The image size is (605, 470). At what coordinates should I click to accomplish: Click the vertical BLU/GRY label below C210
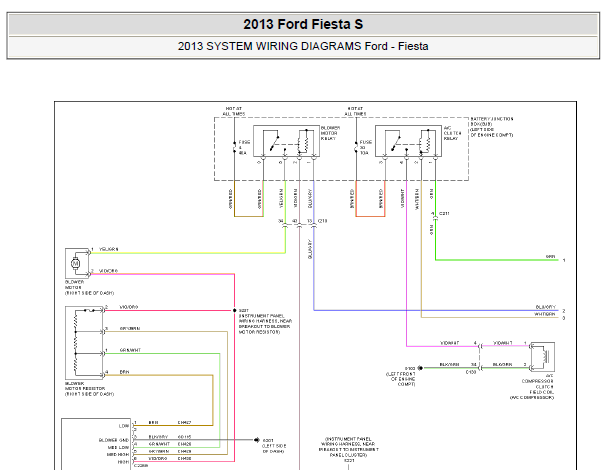(309, 249)
